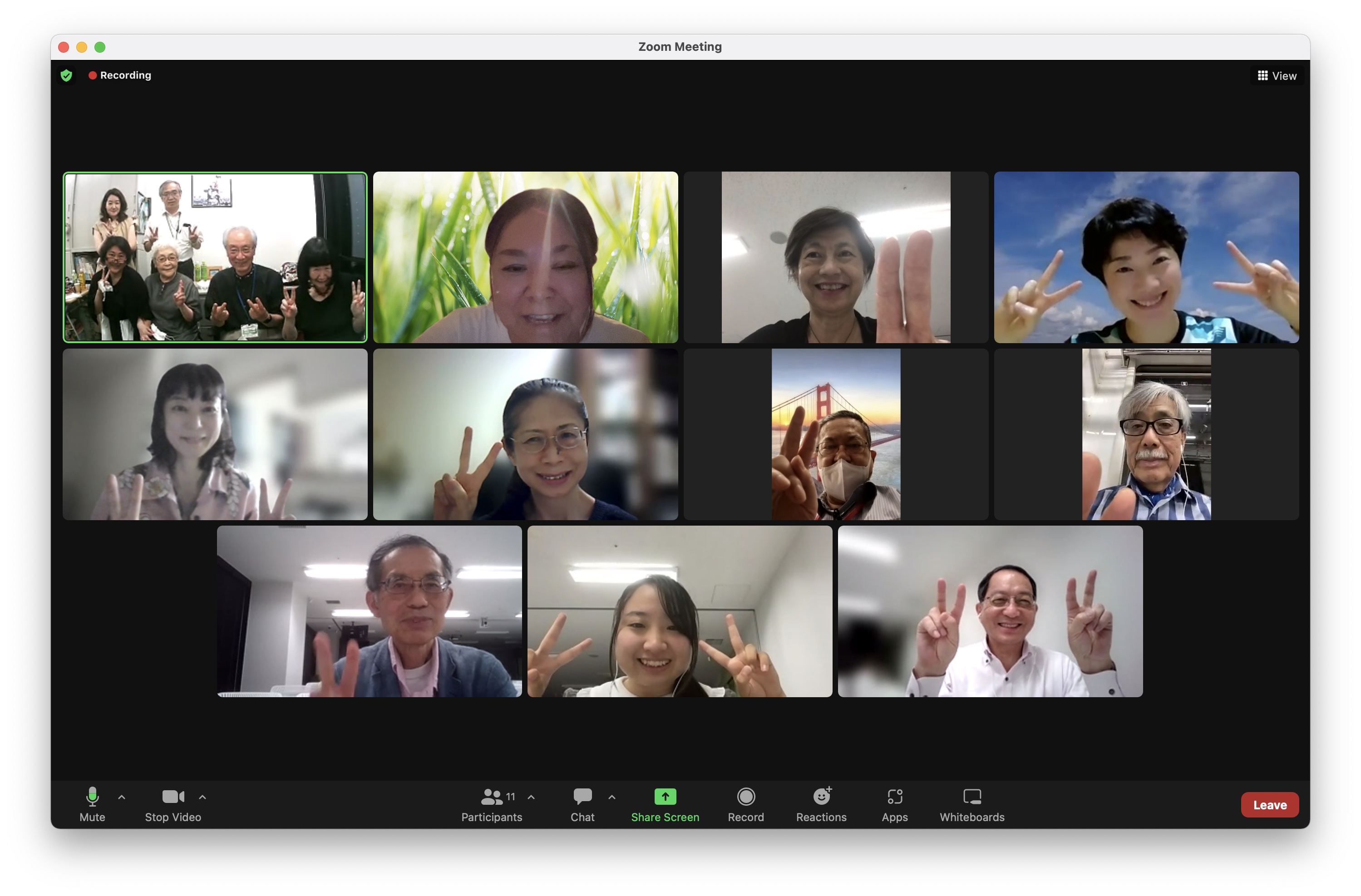1361x896 pixels.
Task: Select tile of short-haired woman holding two fingers up
Action: (x=835, y=257)
